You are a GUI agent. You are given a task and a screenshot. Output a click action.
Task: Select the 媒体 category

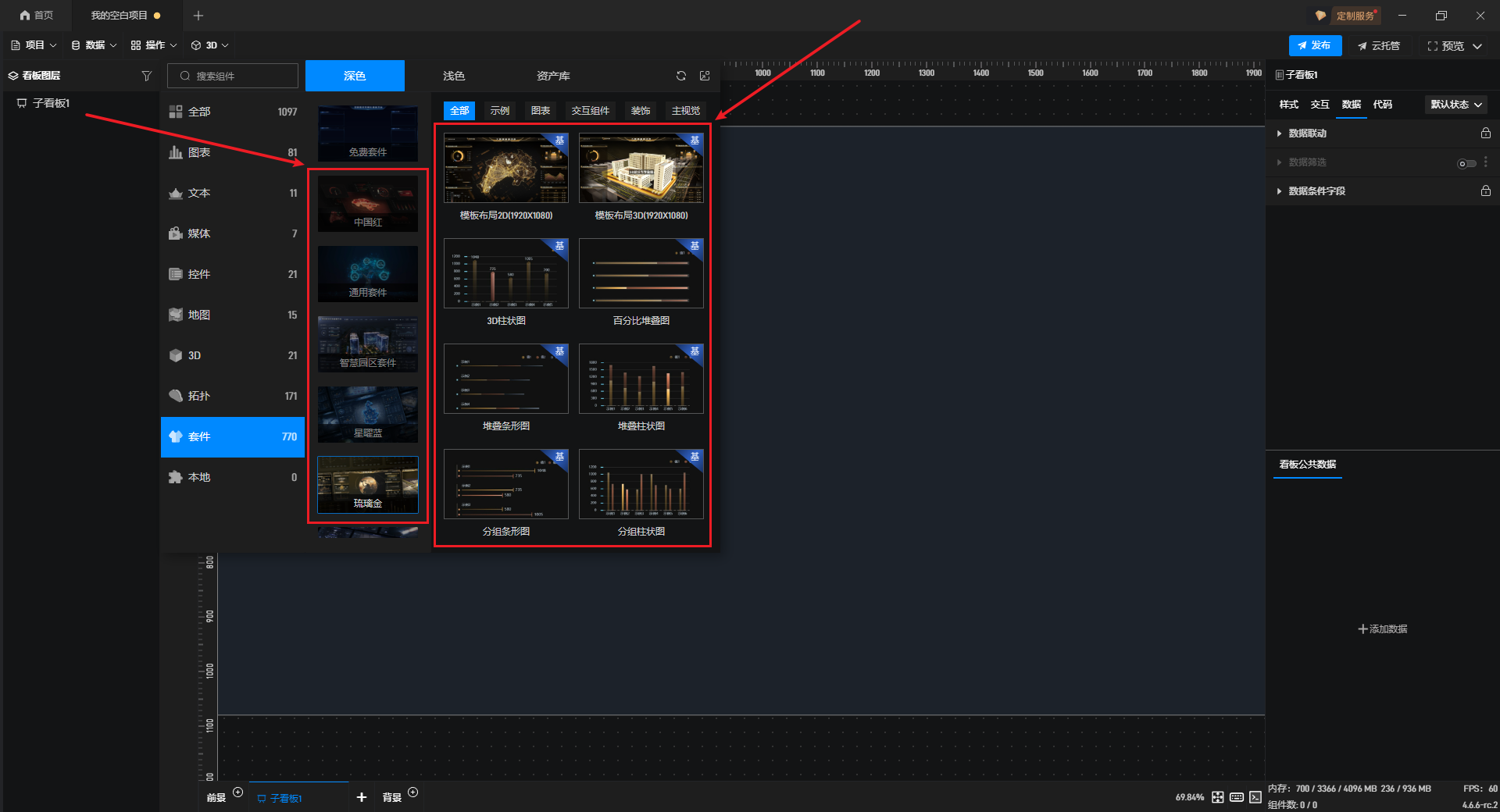(233, 233)
